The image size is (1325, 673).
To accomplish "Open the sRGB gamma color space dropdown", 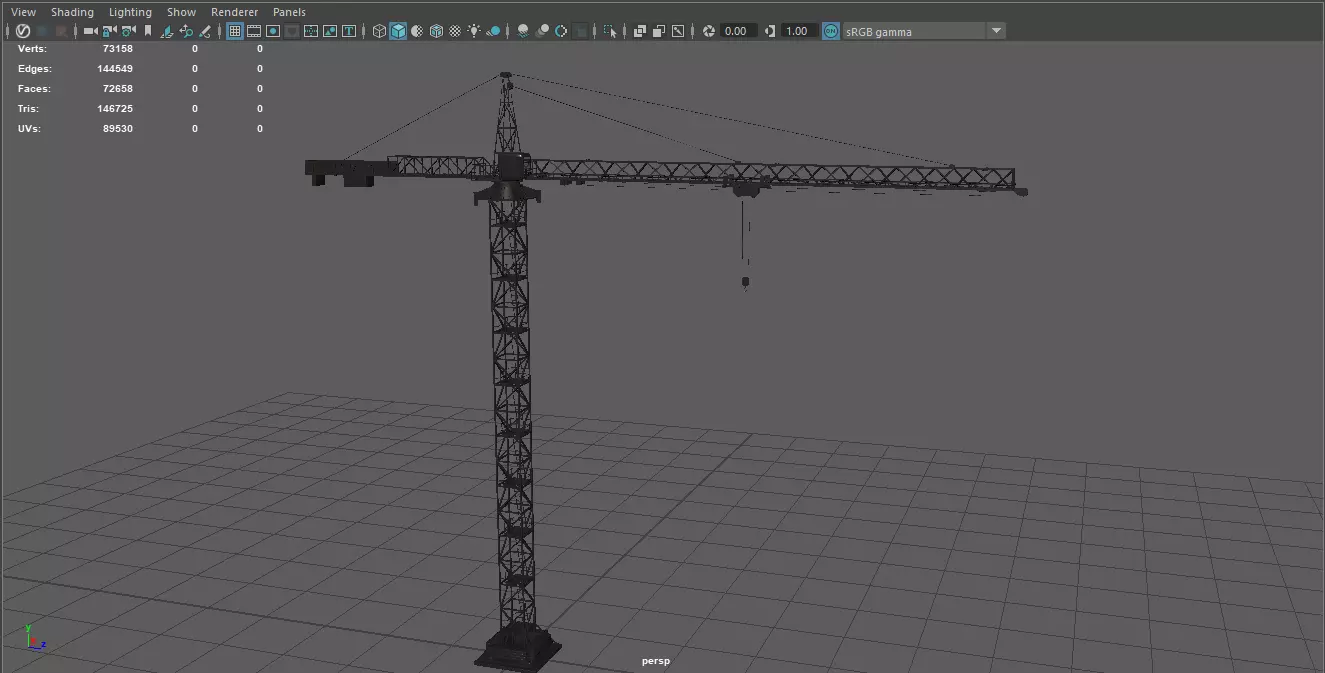I will coord(924,31).
